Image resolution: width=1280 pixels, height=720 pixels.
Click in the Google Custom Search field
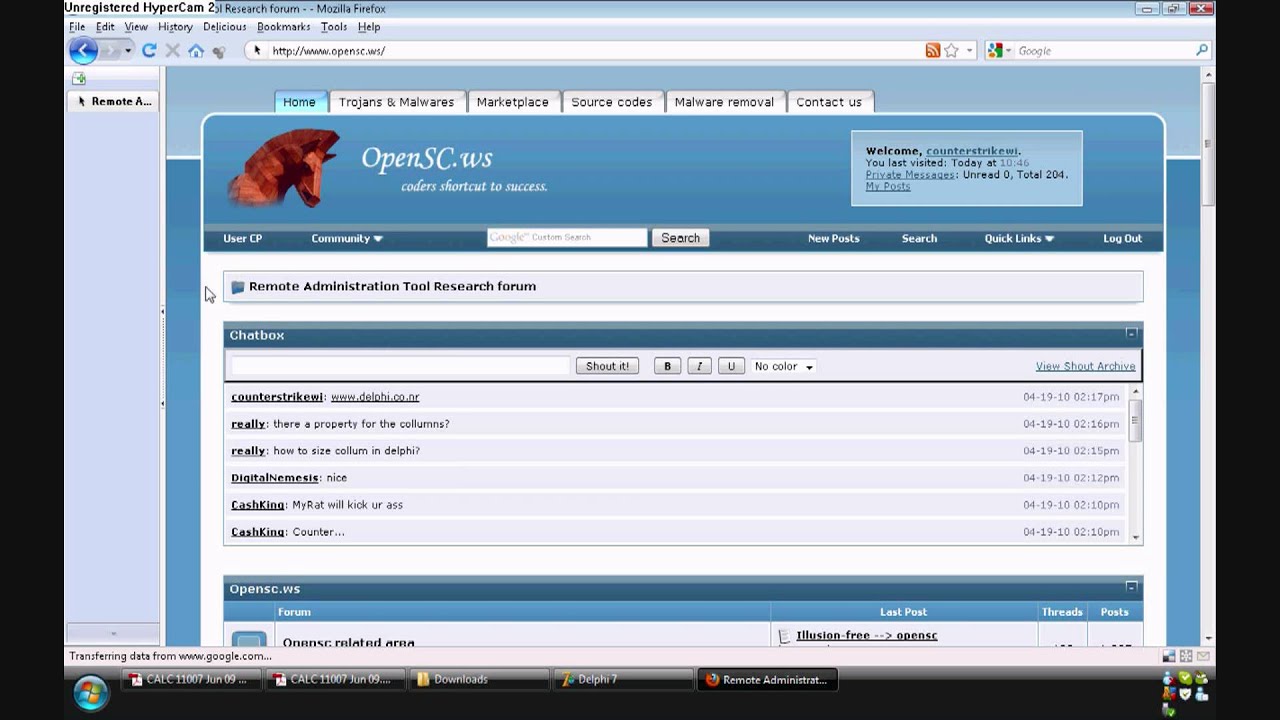[x=567, y=238]
